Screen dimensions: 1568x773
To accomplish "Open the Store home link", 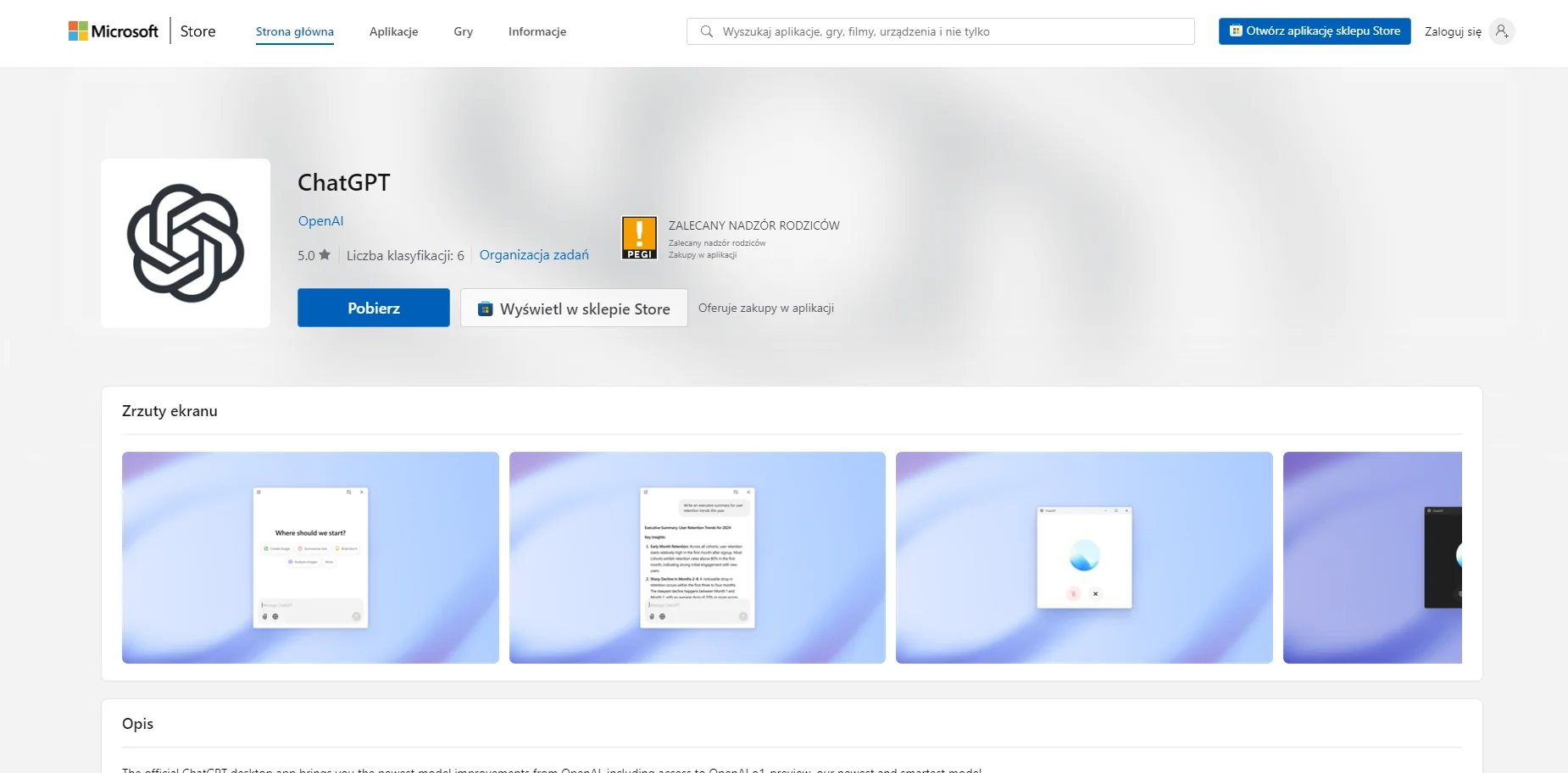I will click(x=197, y=31).
